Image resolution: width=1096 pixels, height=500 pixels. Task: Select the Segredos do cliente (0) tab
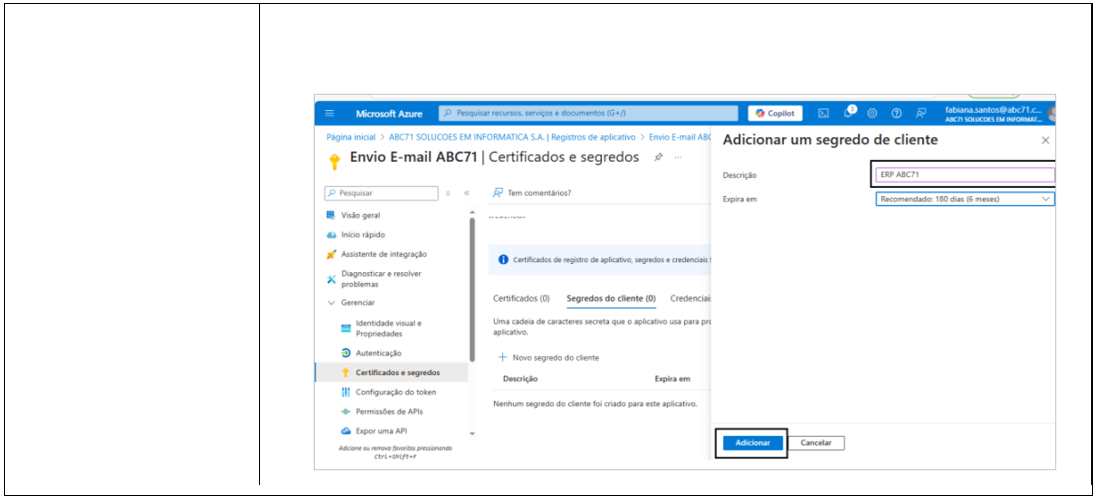[610, 298]
